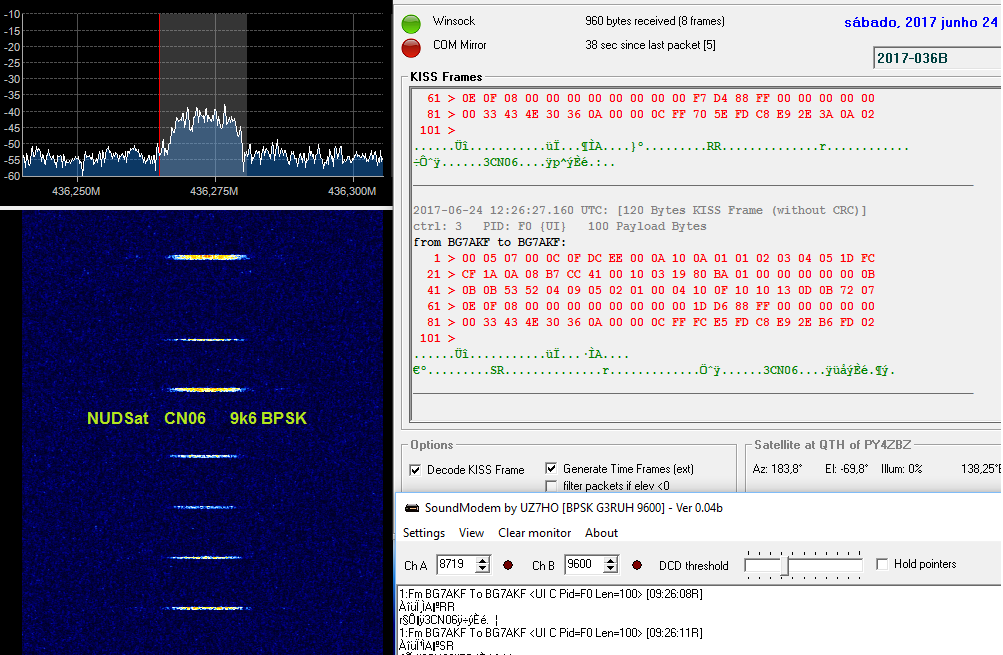Open the About menu item
1003x655 pixels.
(601, 533)
